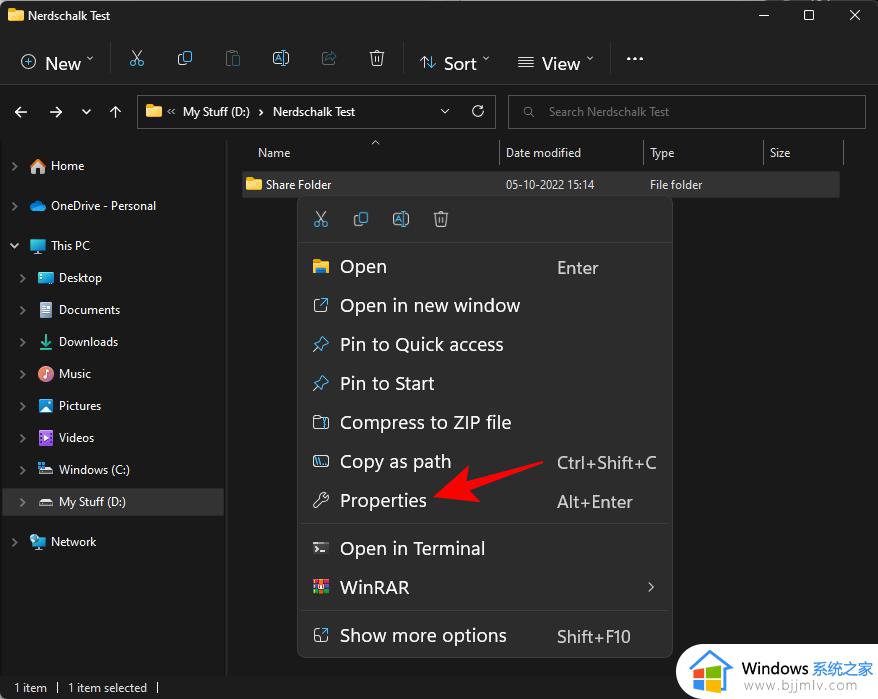Click the search magnifier icon
Image resolution: width=878 pixels, height=699 pixels.
point(528,112)
